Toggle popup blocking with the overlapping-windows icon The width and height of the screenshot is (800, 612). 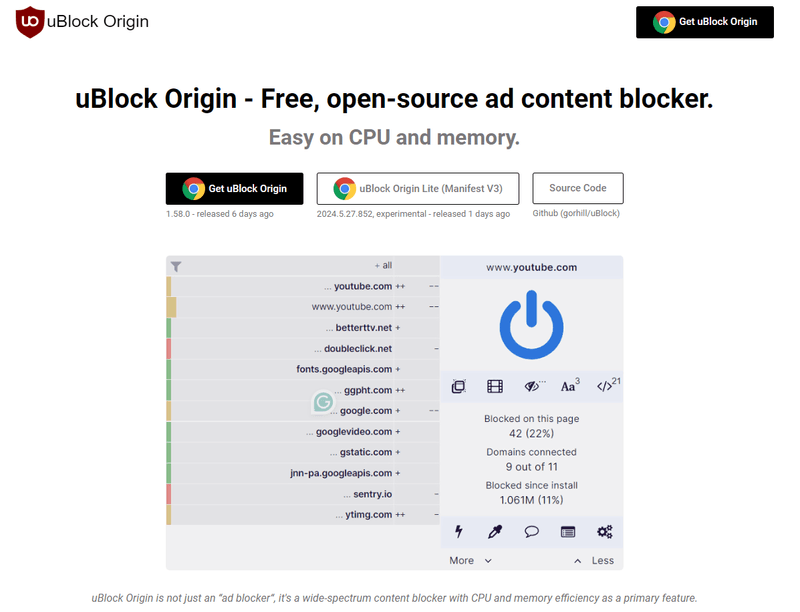click(x=458, y=384)
